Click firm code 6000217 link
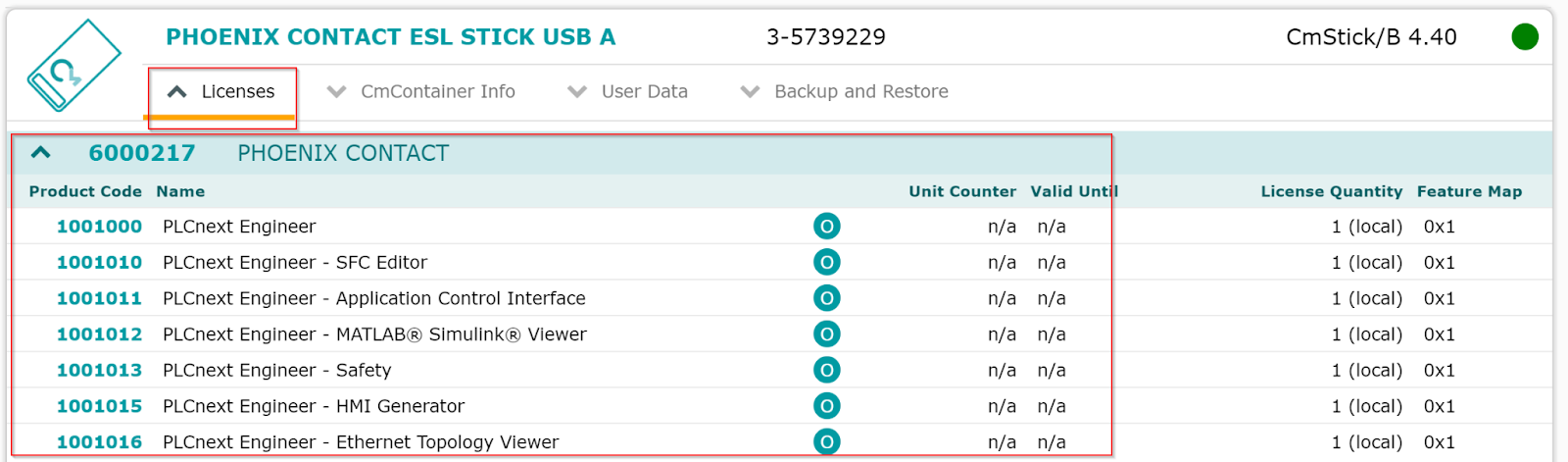1568x462 pixels. [142, 153]
